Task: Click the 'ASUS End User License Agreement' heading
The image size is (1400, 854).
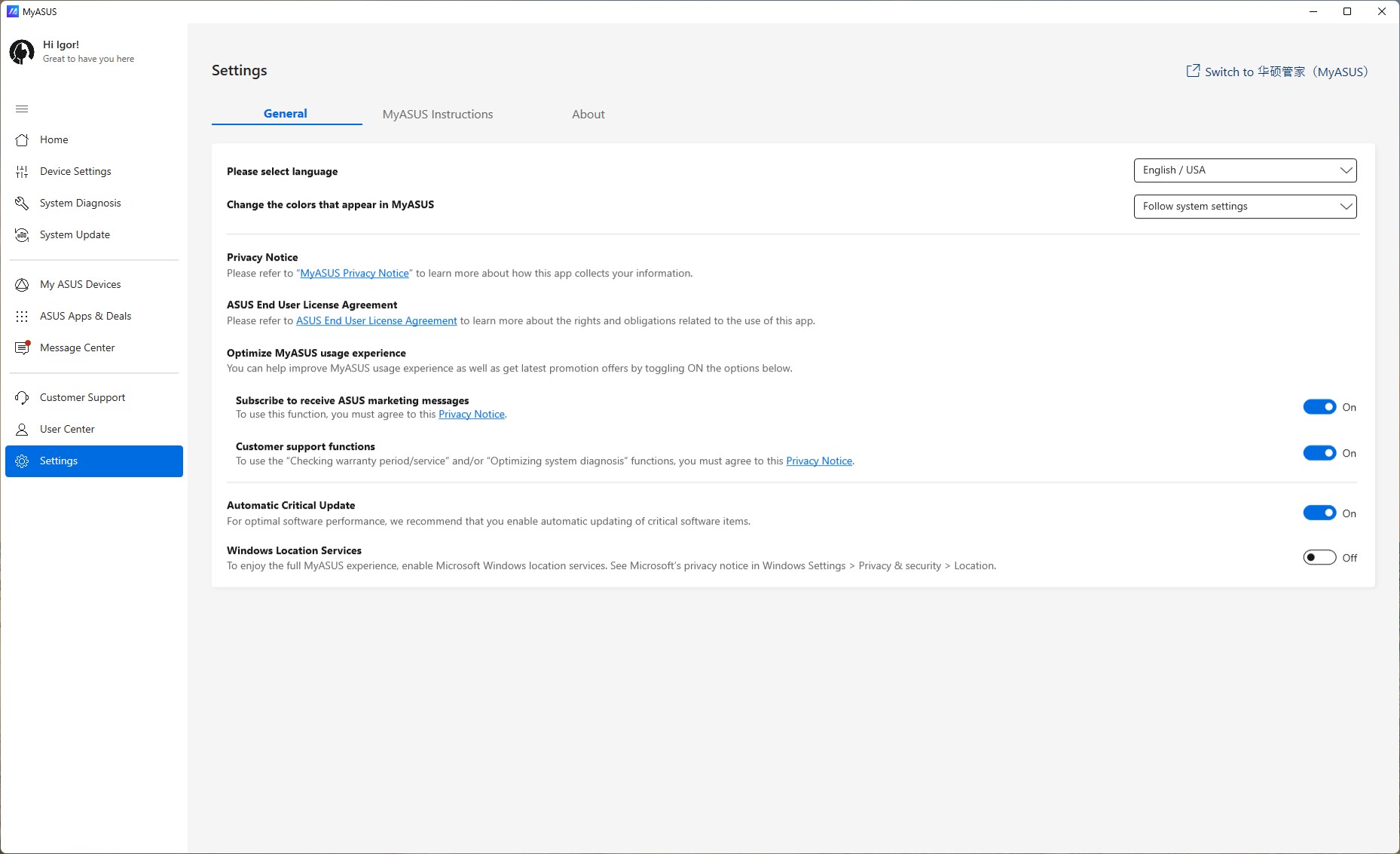Action: (312, 305)
